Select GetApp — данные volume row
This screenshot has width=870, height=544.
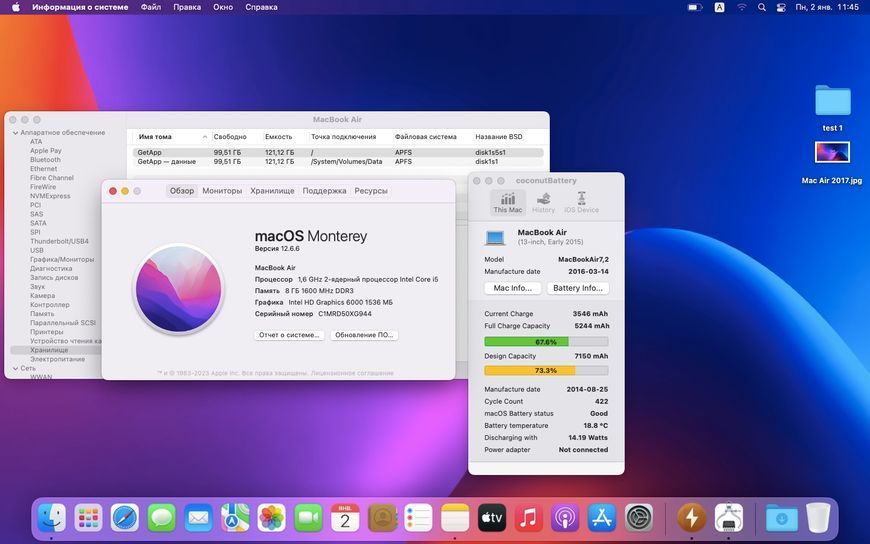click(338, 162)
